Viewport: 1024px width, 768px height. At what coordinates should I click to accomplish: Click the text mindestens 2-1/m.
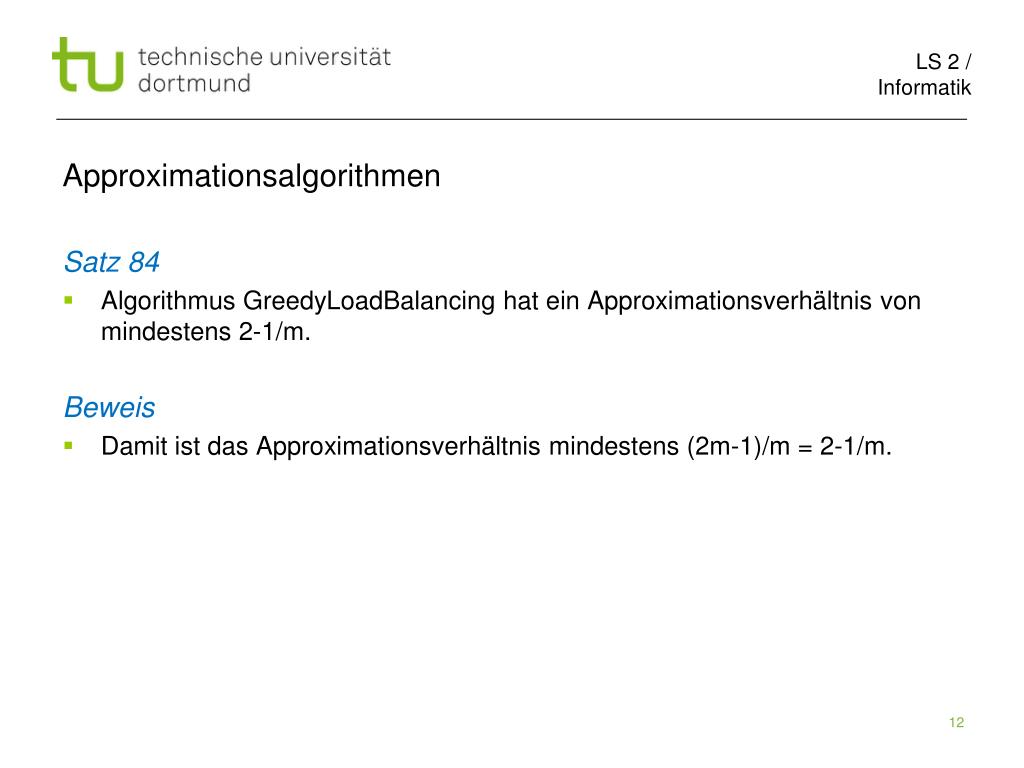206,332
